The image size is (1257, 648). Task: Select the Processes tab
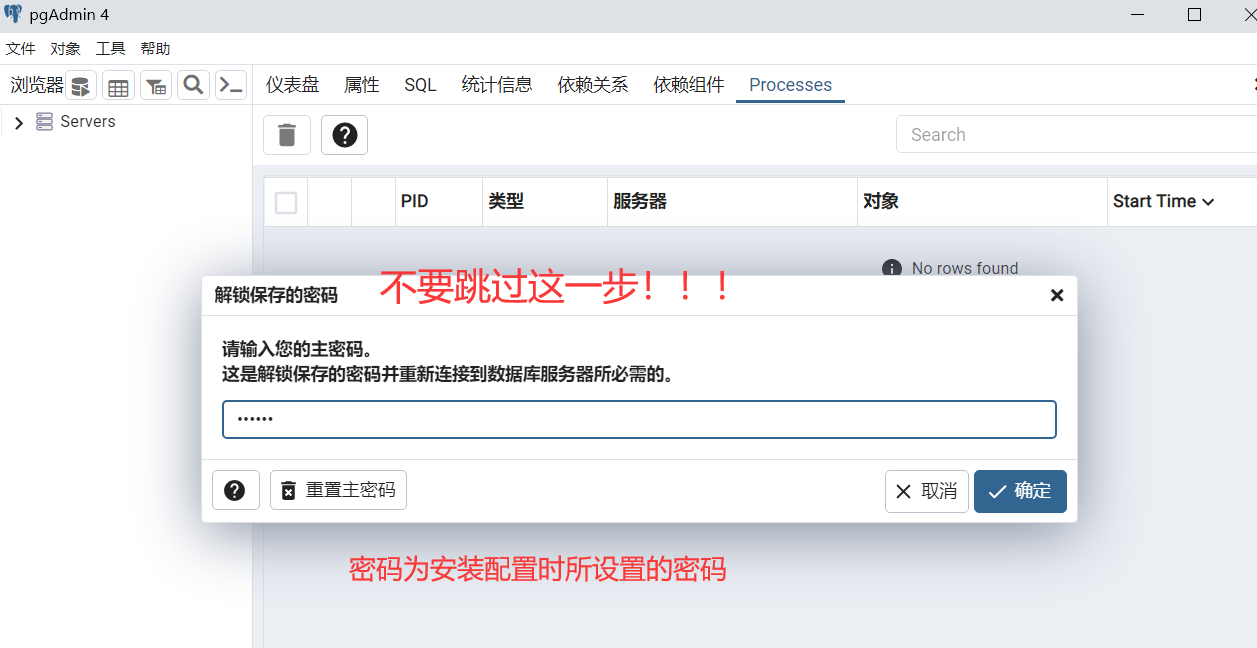tap(790, 85)
